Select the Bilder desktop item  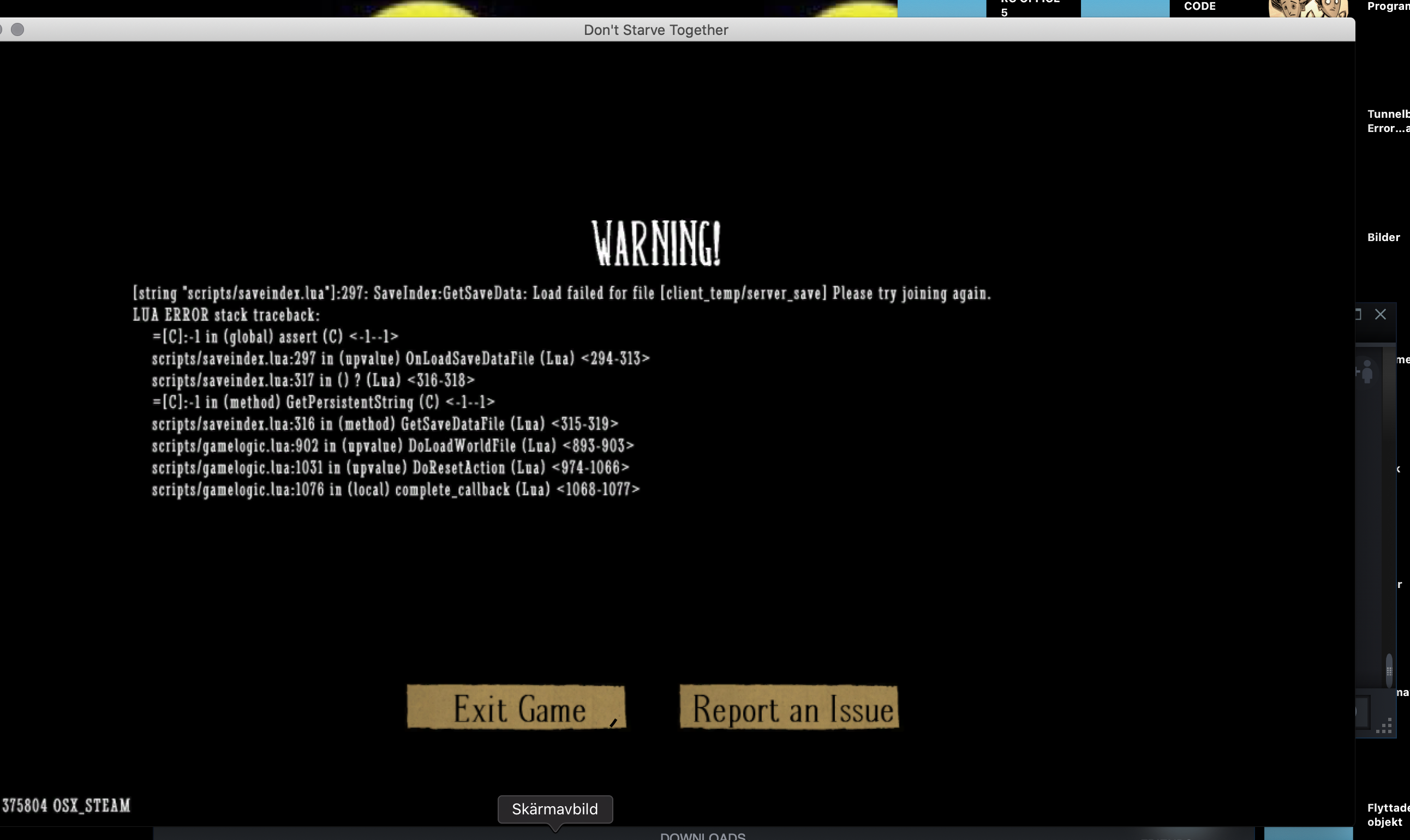1383,237
